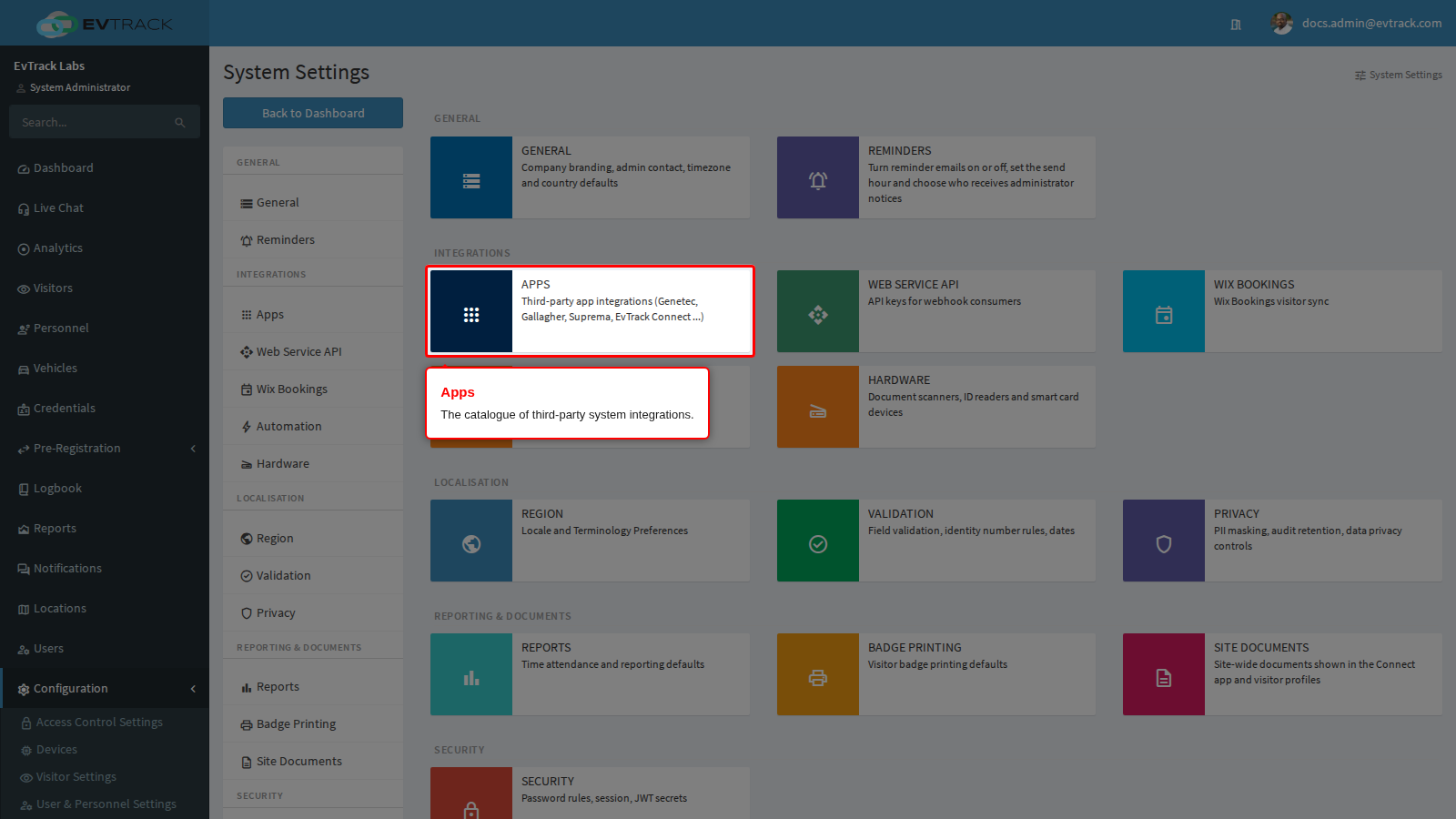This screenshot has height=819, width=1456.
Task: Click the Site Documents file icon tile
Action: pos(1163,674)
